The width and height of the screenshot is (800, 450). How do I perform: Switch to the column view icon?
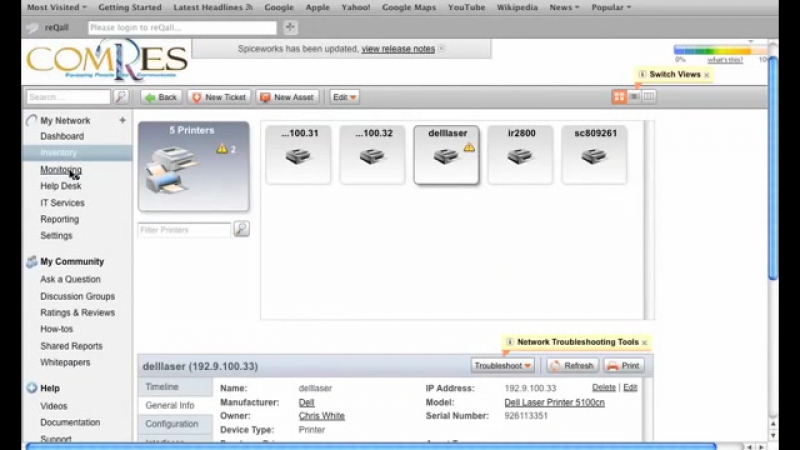[x=648, y=96]
